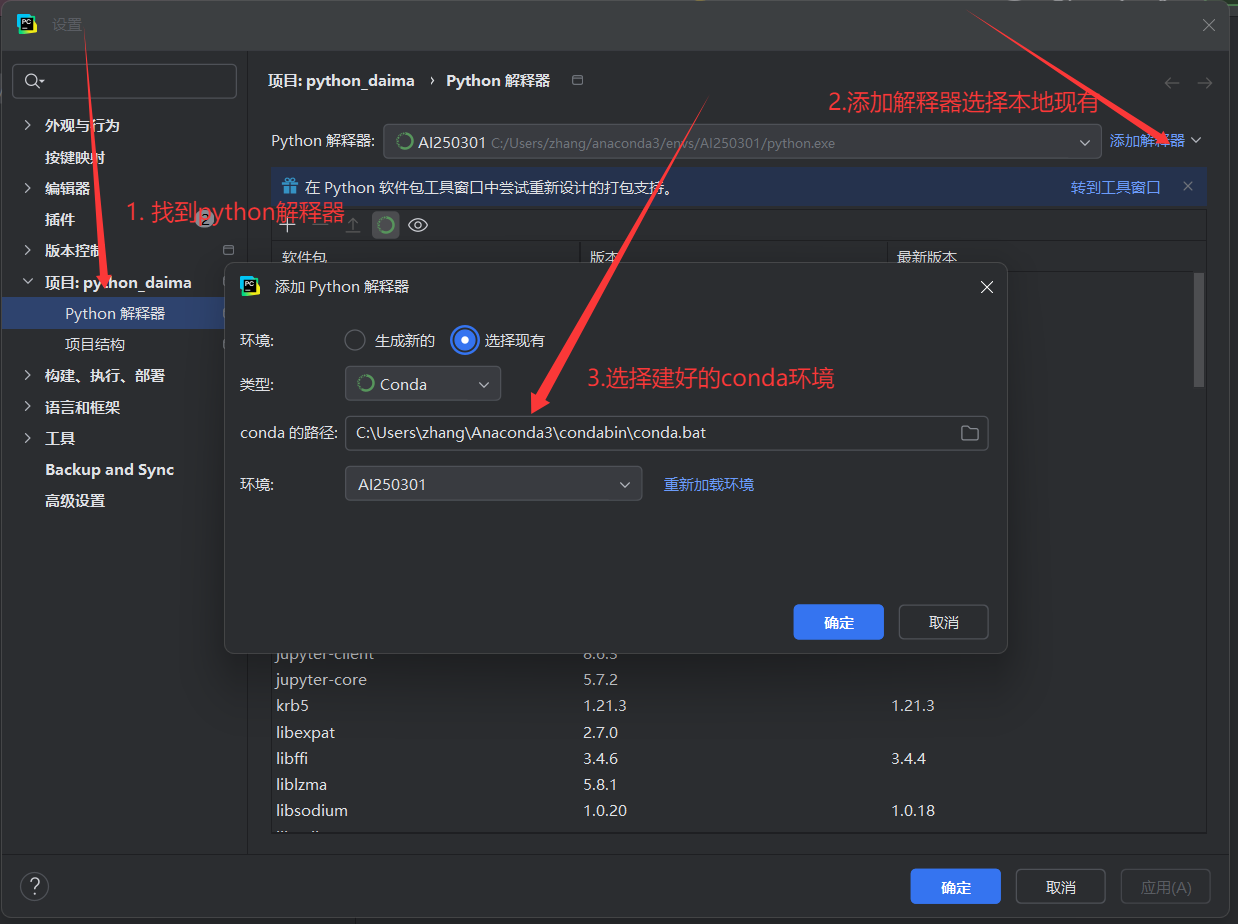Toggle show early releases eye icon
This screenshot has width=1238, height=924.
tap(418, 225)
